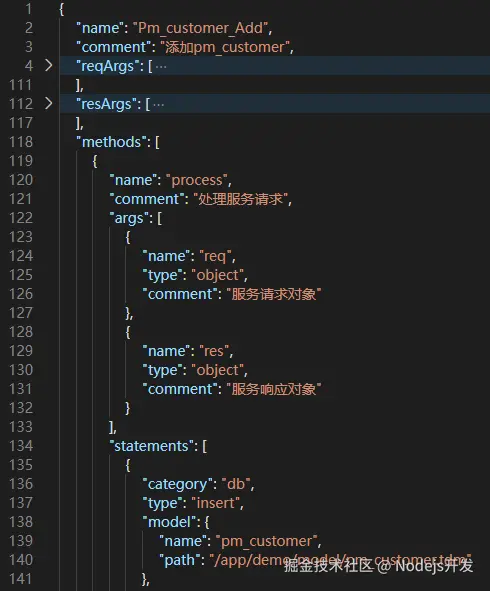
Task: Expand the folded "resArgs" array chevron
Action: (49, 103)
